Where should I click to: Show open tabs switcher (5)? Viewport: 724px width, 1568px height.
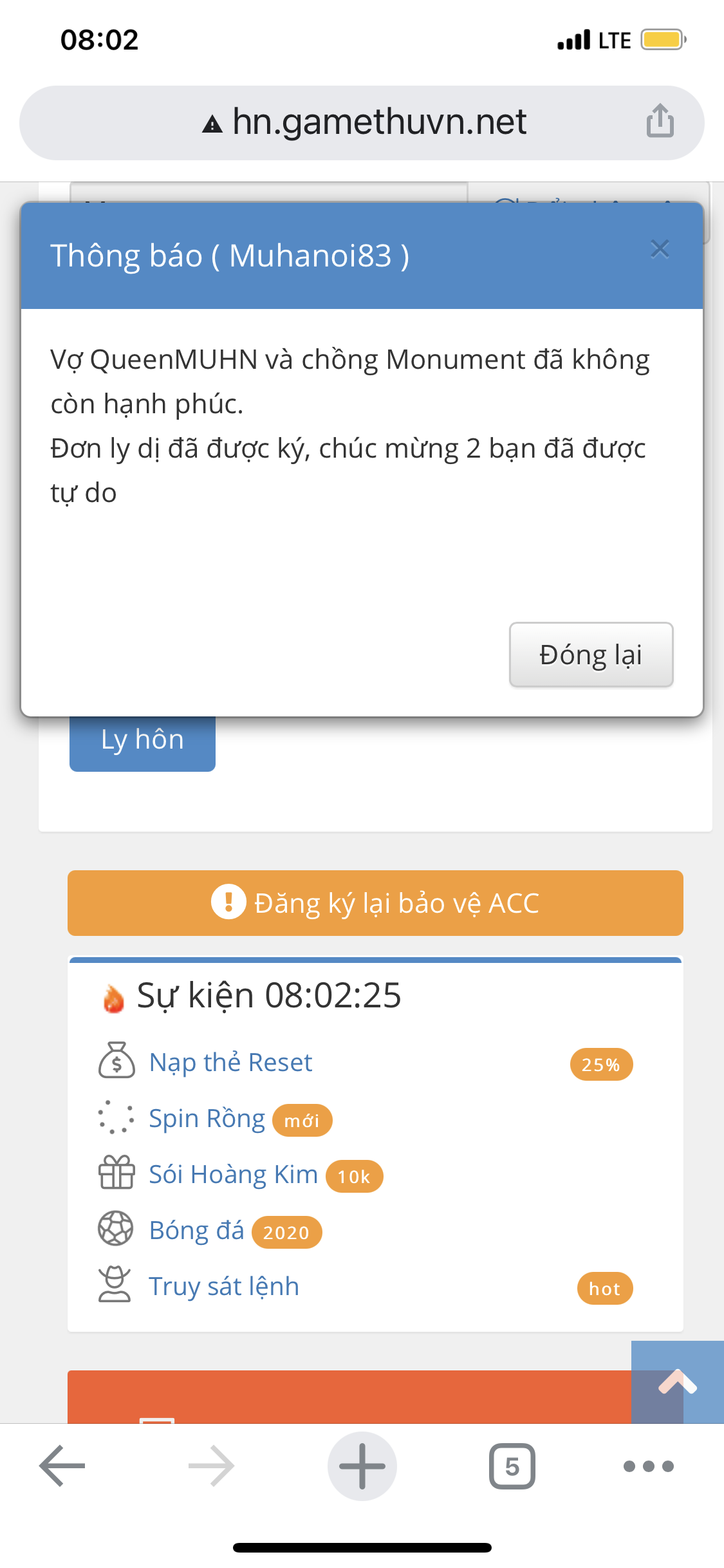click(x=512, y=1466)
